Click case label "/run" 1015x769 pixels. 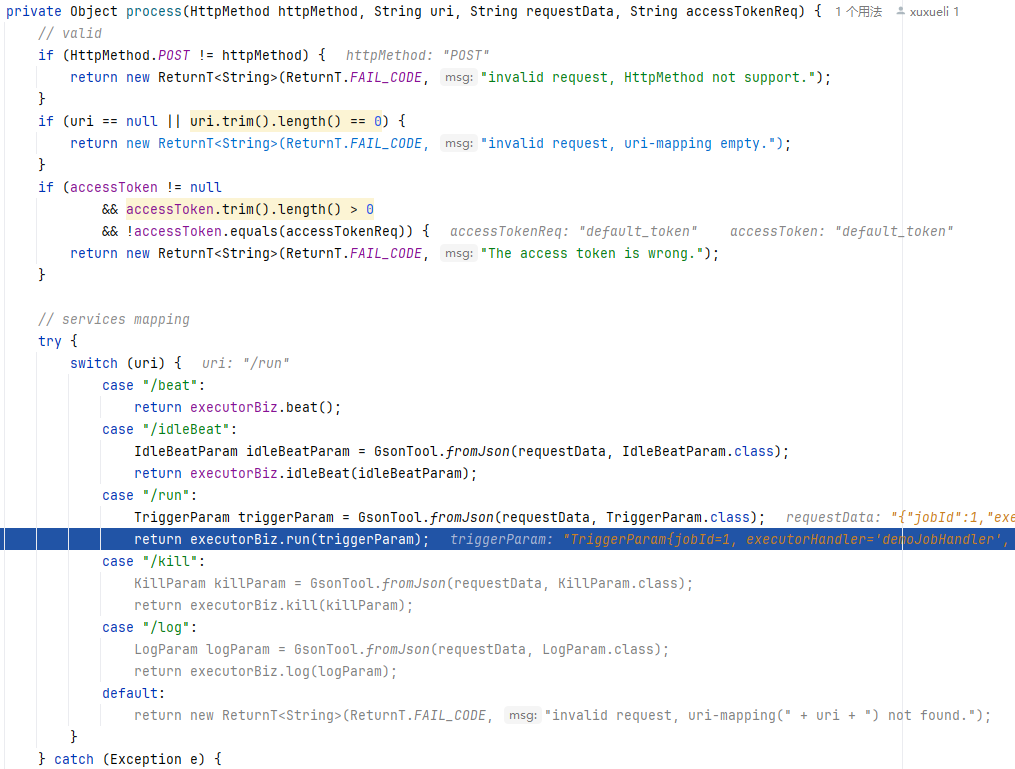(x=166, y=495)
